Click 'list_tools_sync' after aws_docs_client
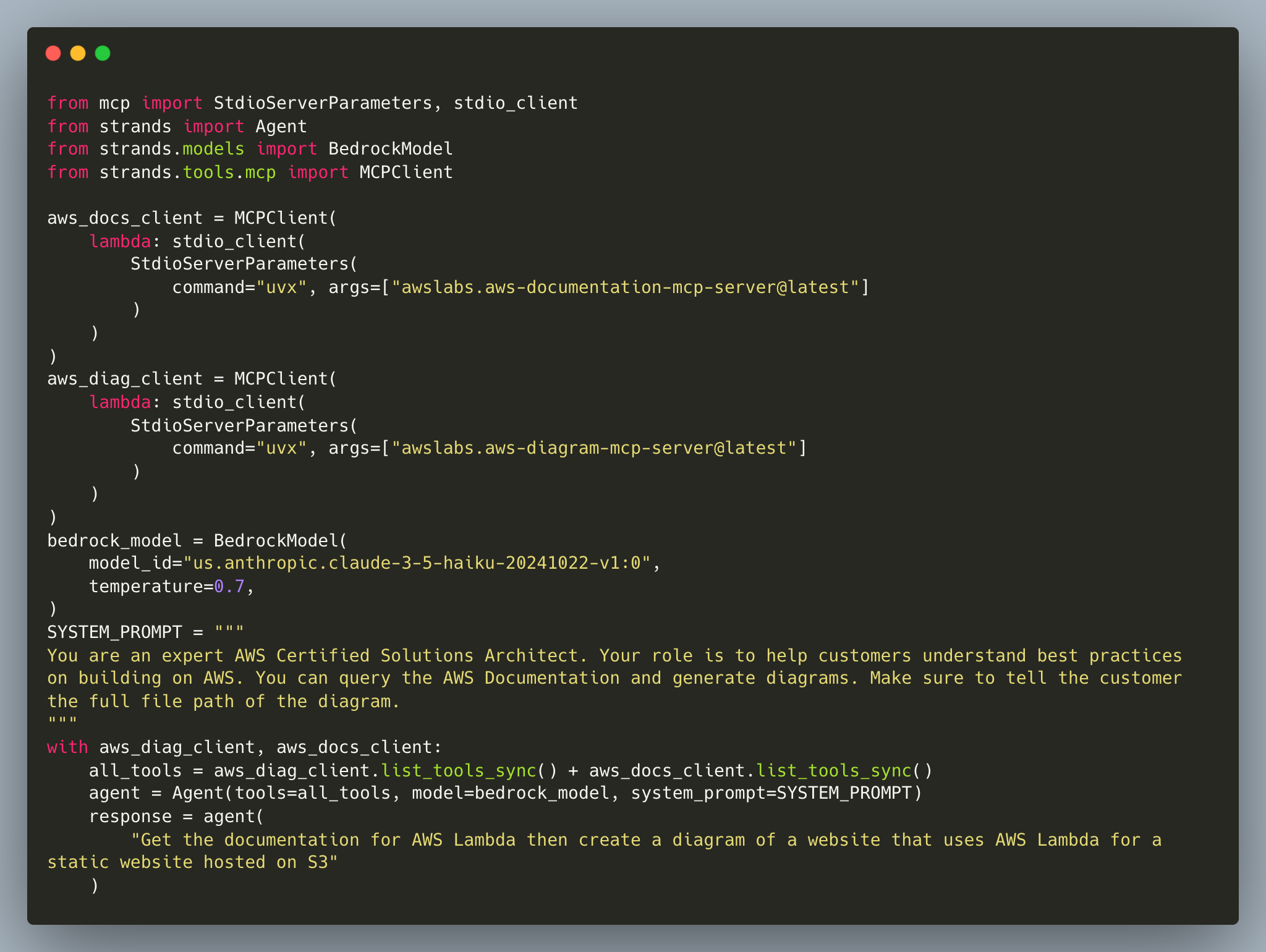1266x952 pixels. [834, 771]
